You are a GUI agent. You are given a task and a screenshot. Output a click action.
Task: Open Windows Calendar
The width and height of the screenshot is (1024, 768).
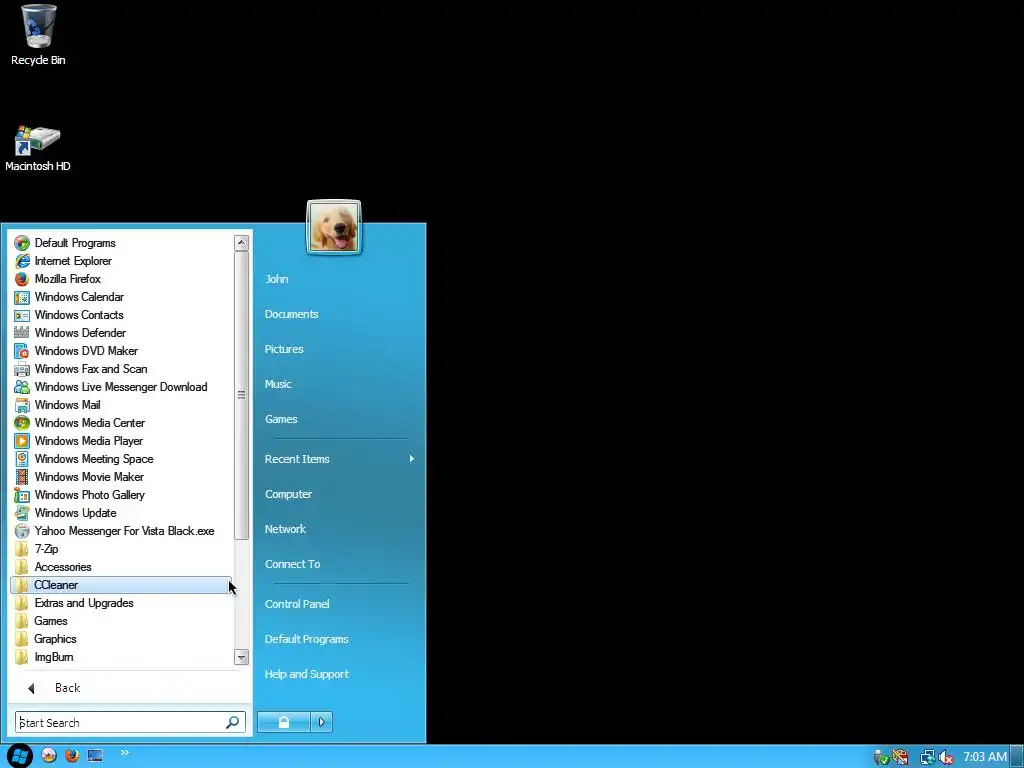click(121, 297)
